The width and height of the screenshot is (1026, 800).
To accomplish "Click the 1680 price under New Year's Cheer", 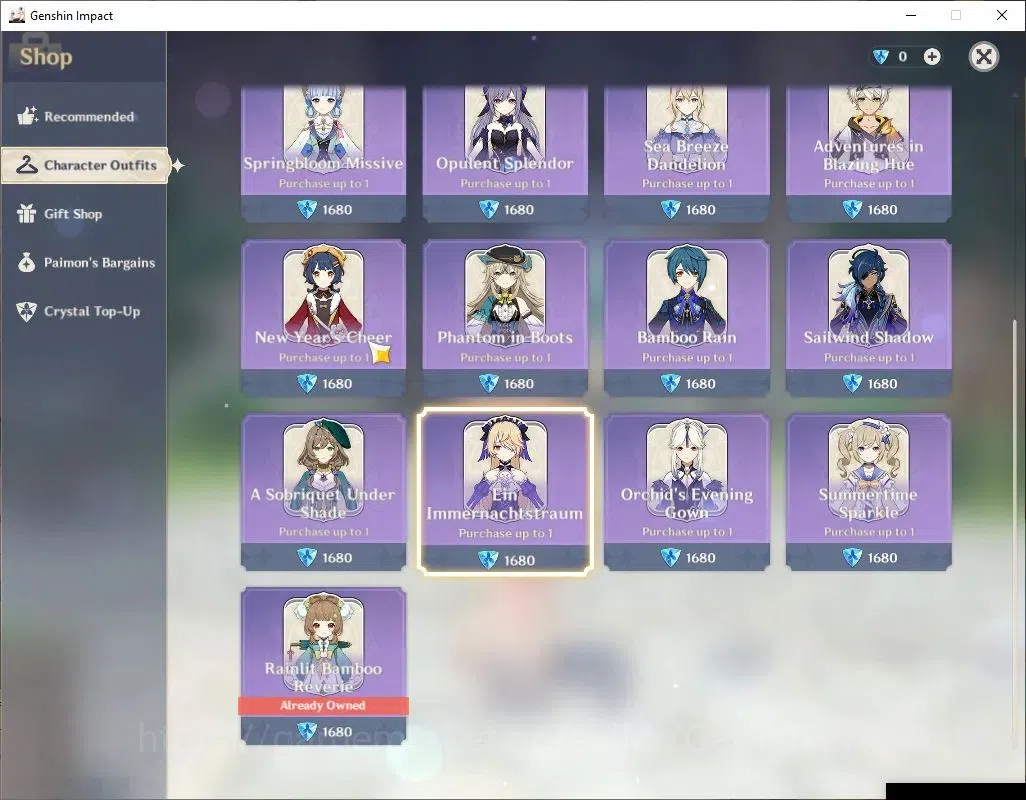I will 337,384.
